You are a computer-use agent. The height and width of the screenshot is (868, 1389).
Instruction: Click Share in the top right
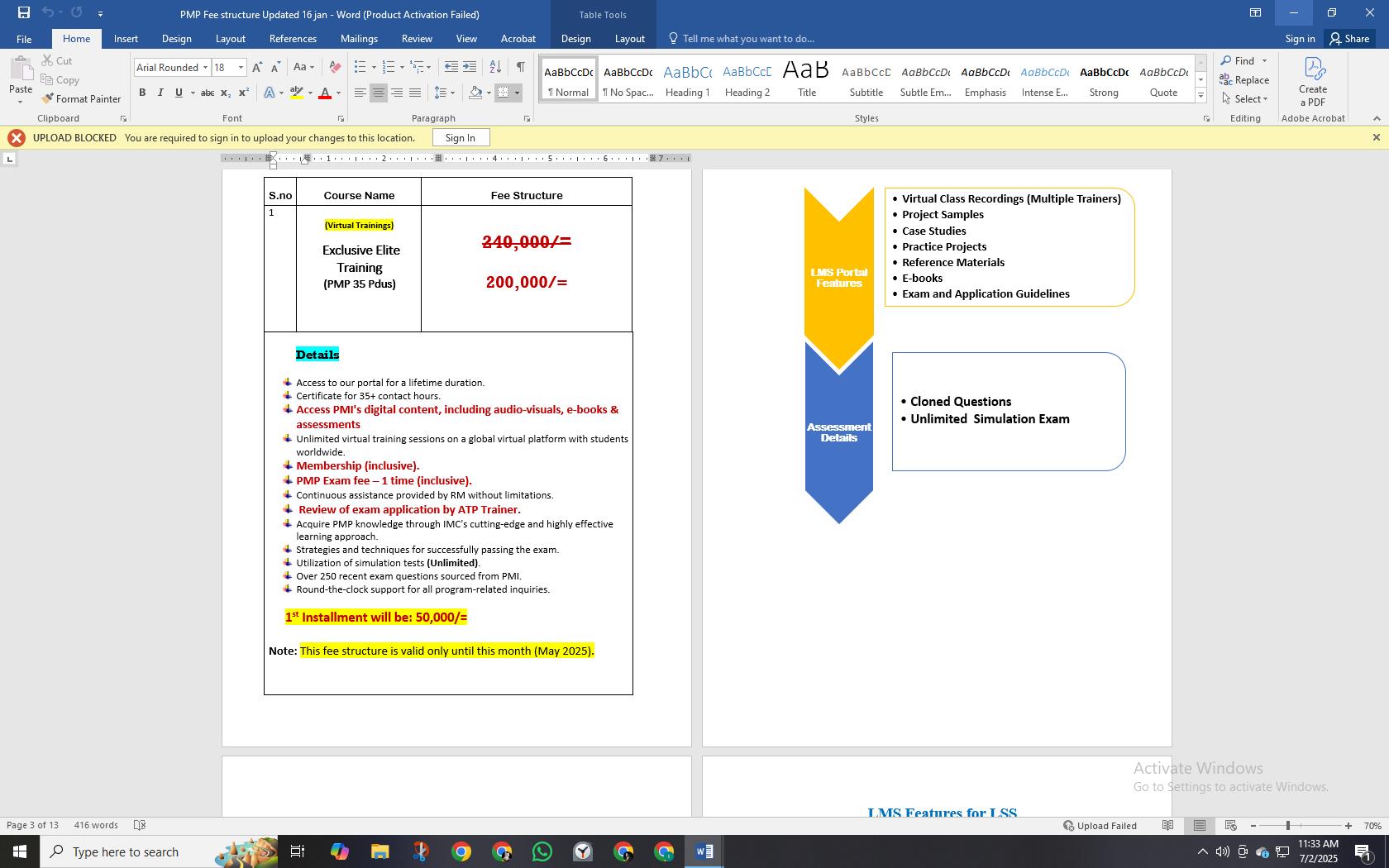point(1349,39)
